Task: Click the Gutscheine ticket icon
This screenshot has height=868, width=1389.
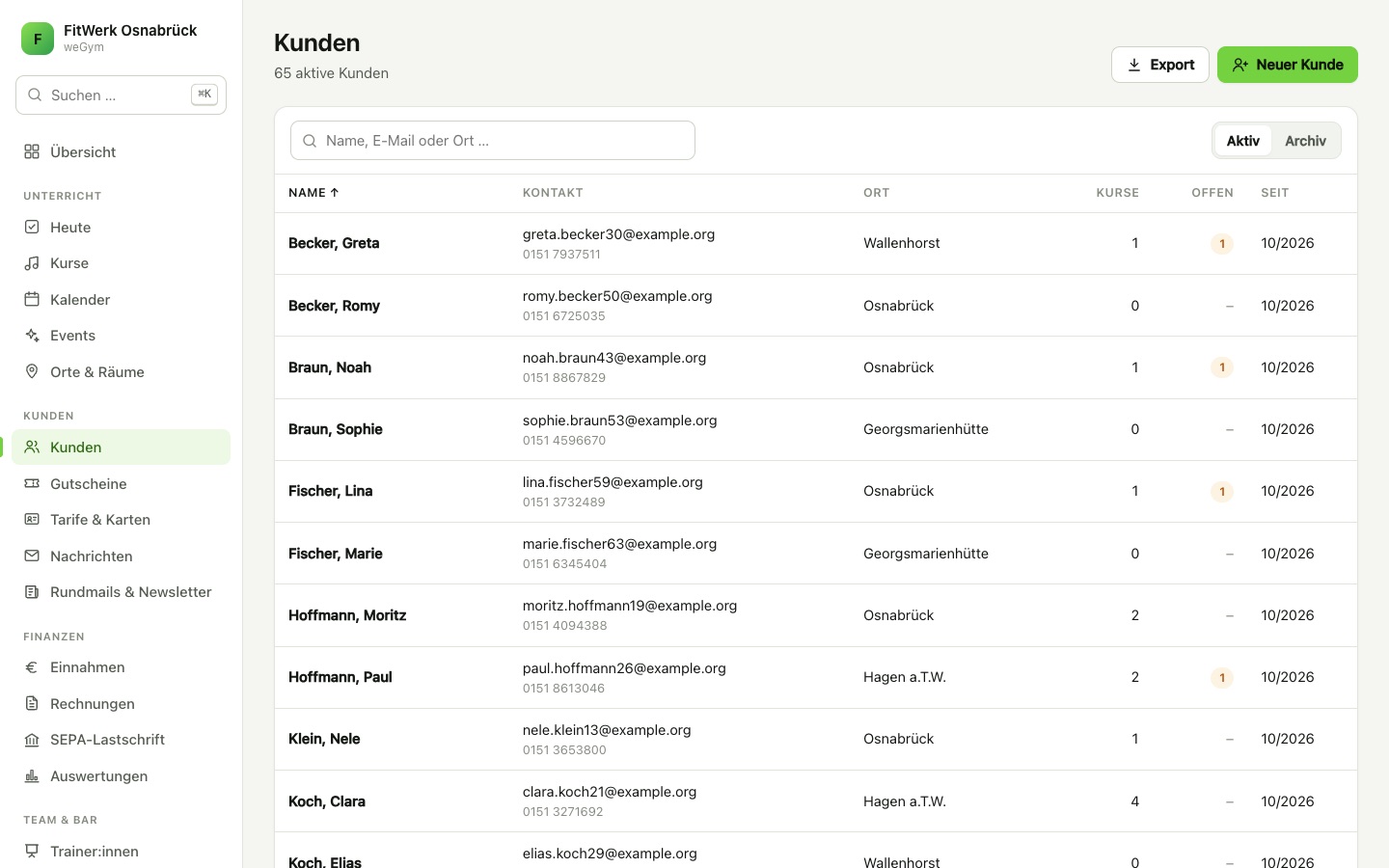Action: pyautogui.click(x=32, y=483)
